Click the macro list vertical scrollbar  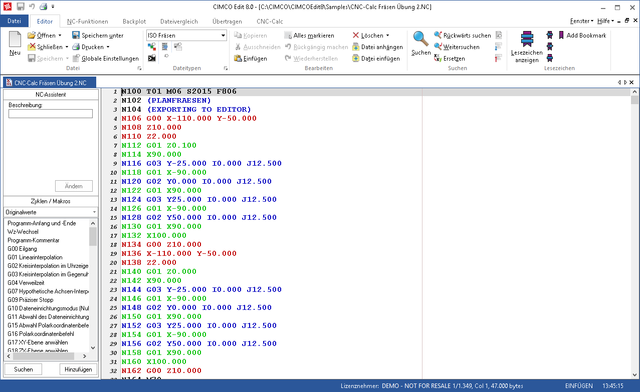[x=93, y=285]
